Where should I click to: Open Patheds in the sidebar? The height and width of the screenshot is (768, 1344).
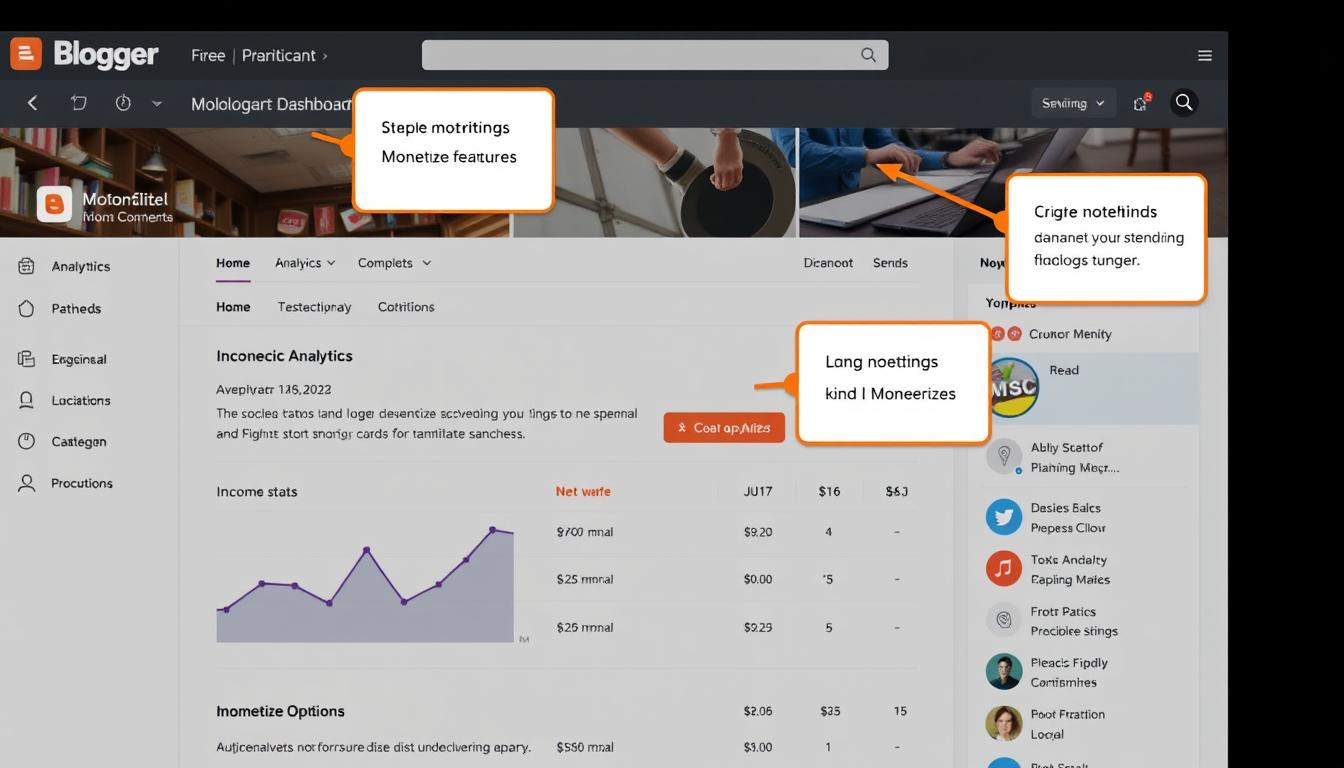(76, 308)
